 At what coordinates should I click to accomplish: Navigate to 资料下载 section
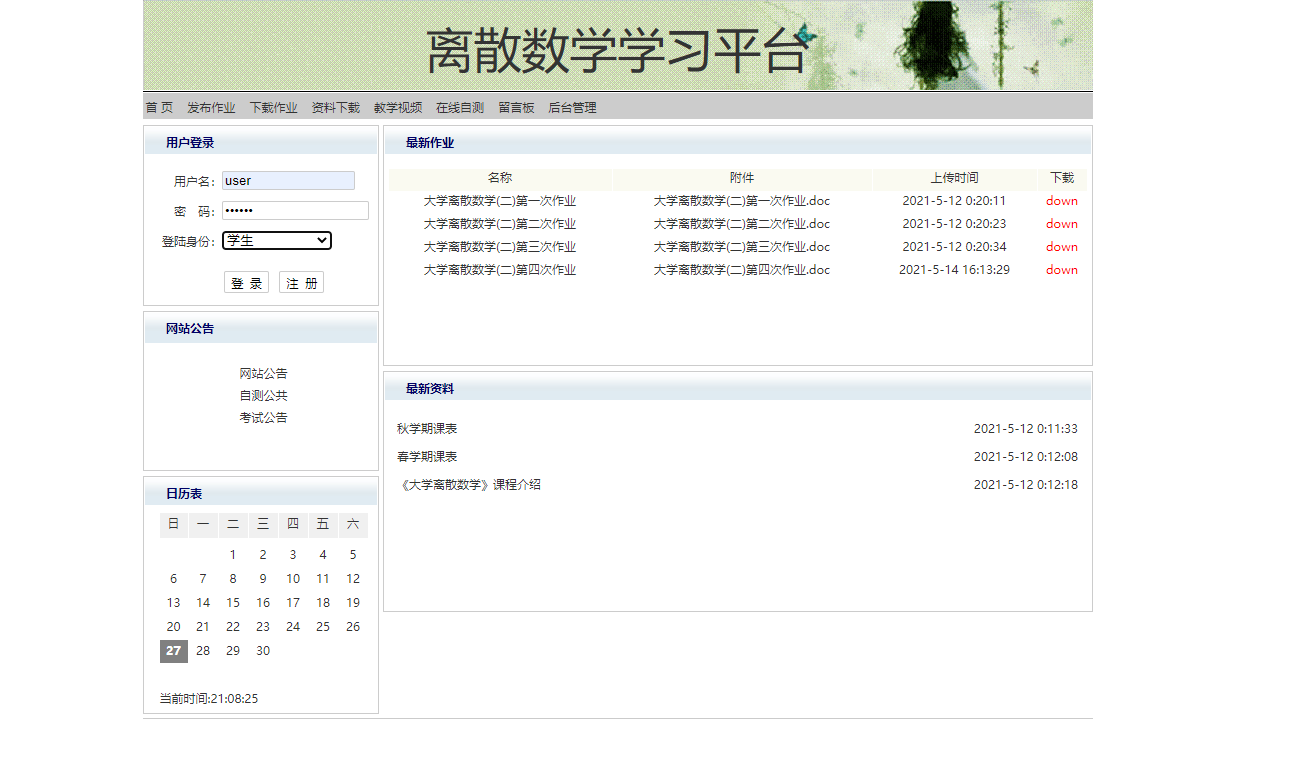pos(335,107)
